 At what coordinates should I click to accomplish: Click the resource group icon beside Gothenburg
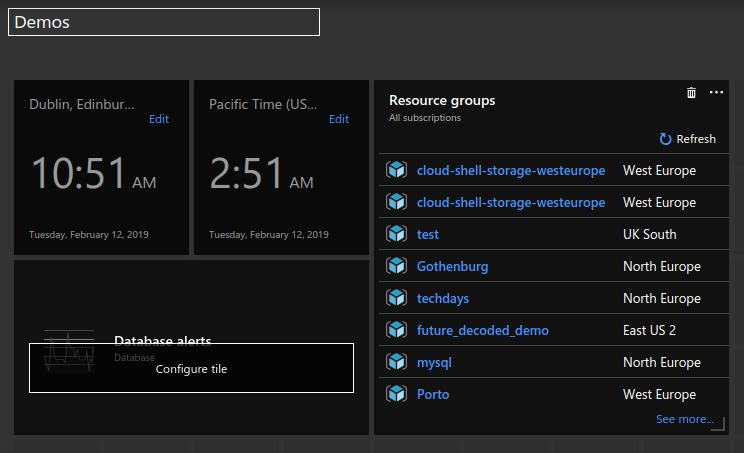396,266
